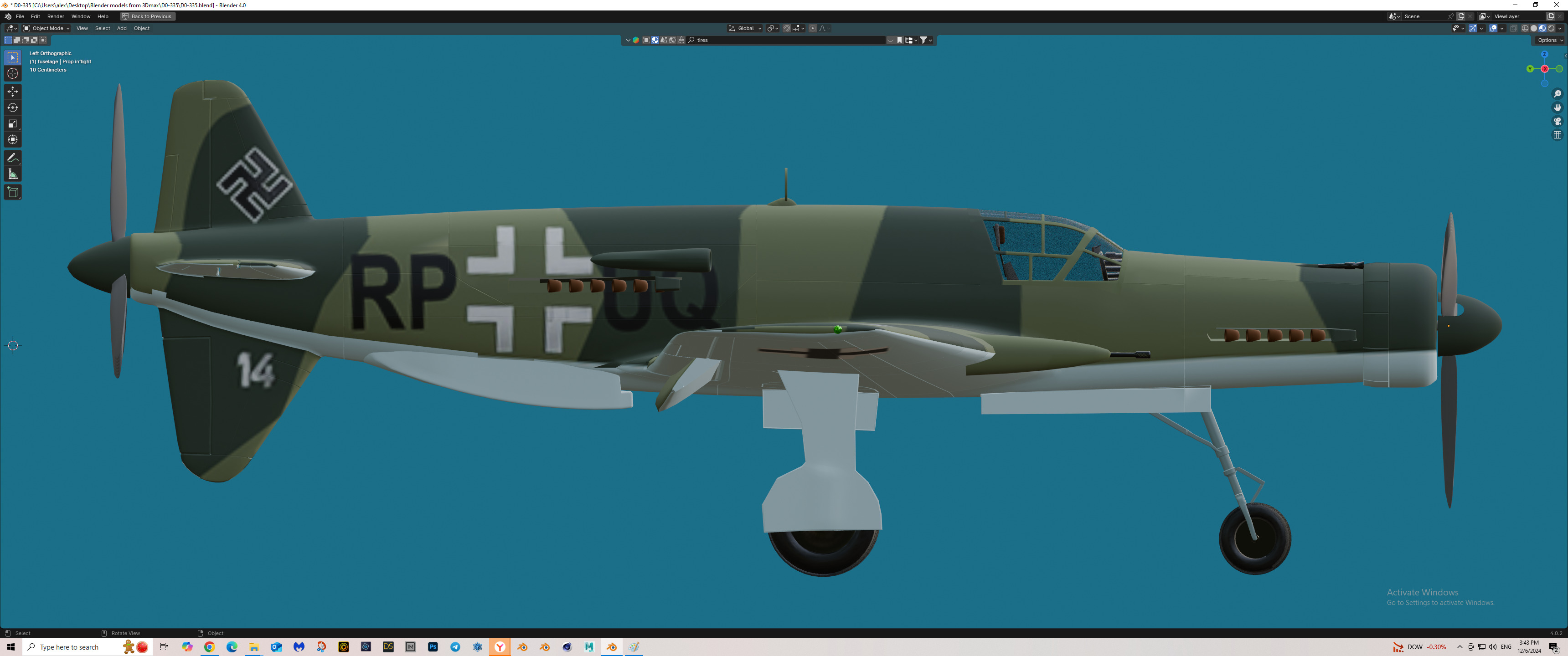Set selection mode to new
The height and width of the screenshot is (656, 1568).
8,40
